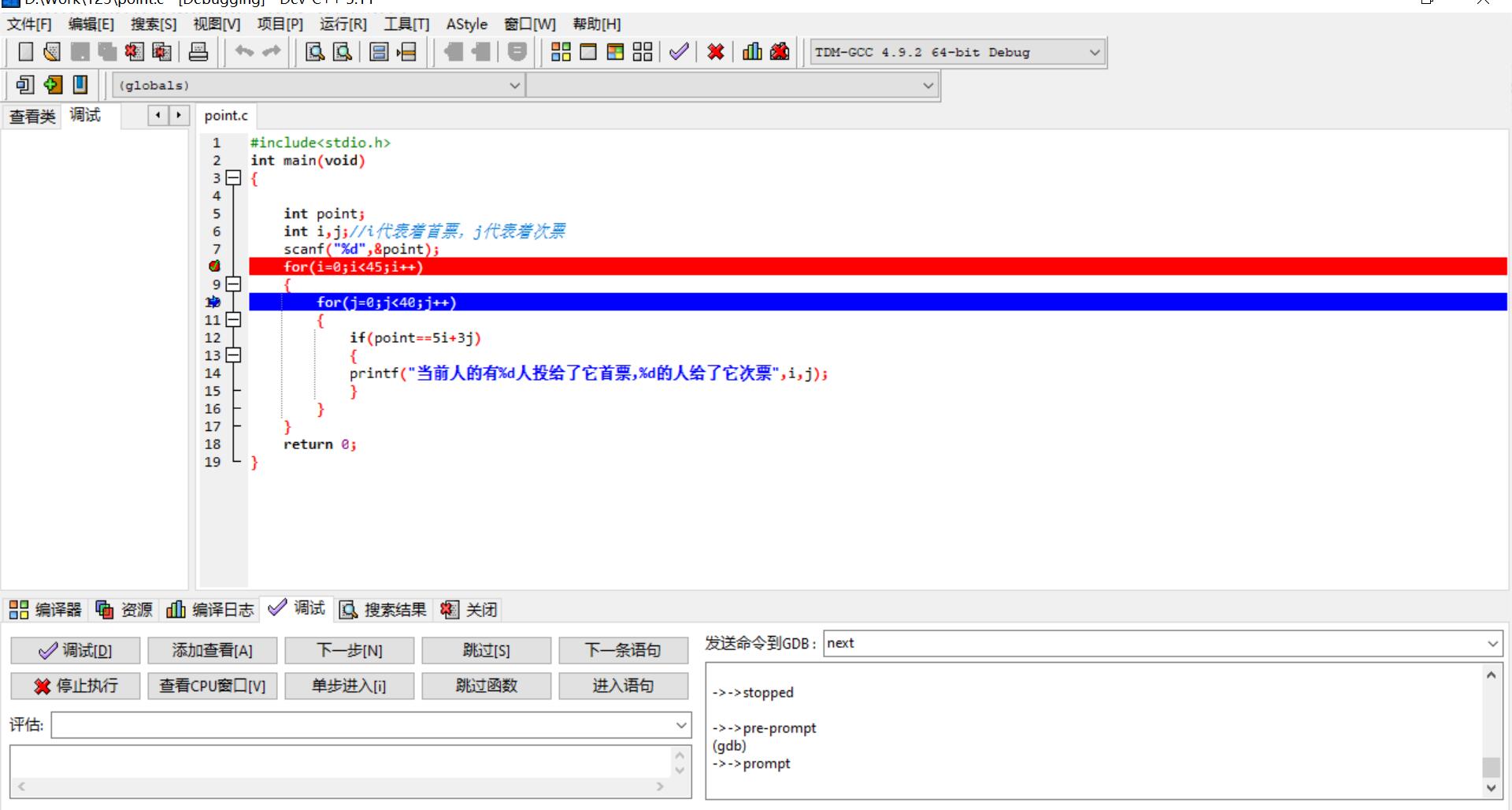Click the New file icon in toolbar

coord(25,52)
